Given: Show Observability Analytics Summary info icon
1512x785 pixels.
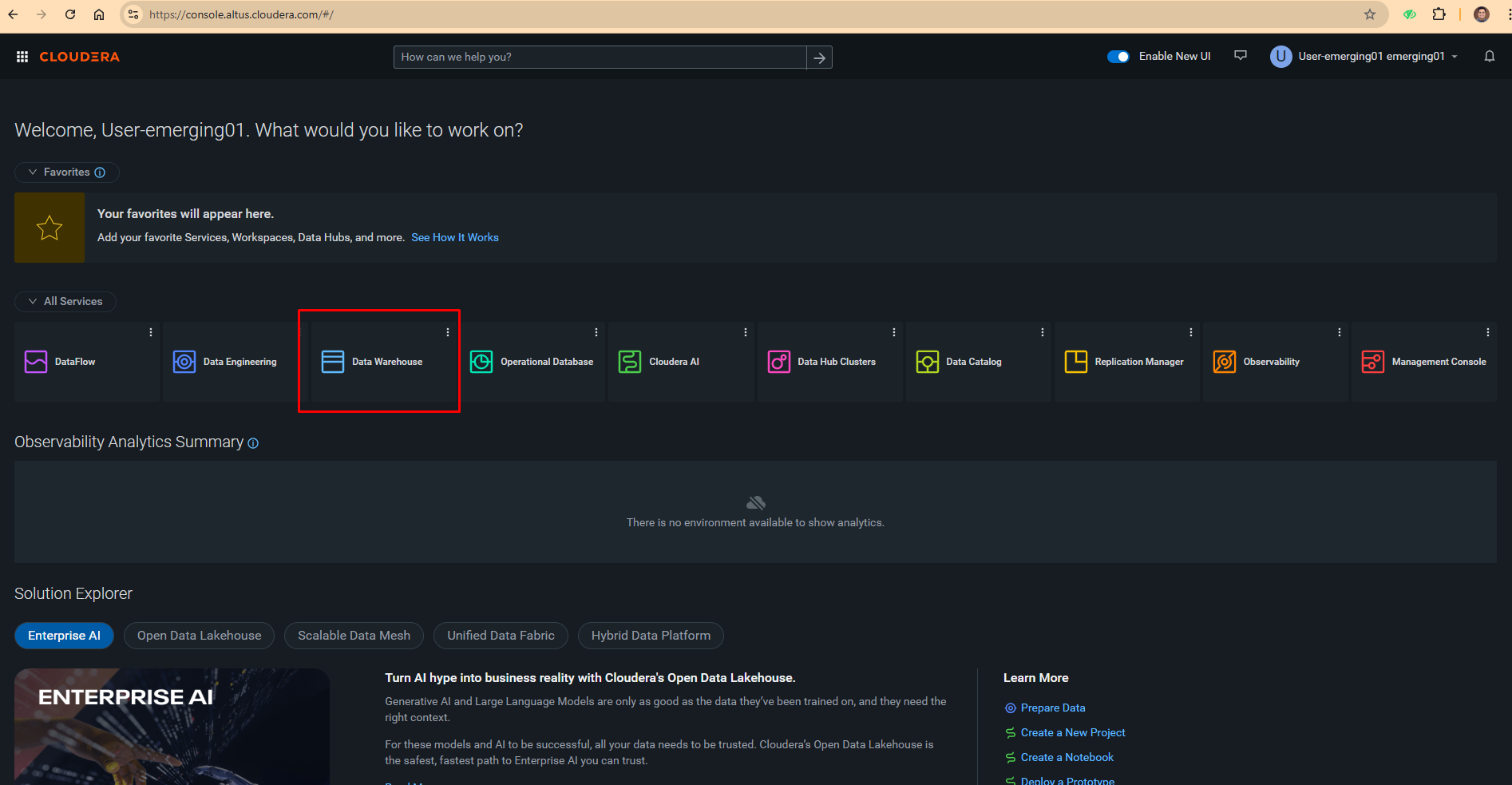Looking at the screenshot, I should click(x=253, y=443).
